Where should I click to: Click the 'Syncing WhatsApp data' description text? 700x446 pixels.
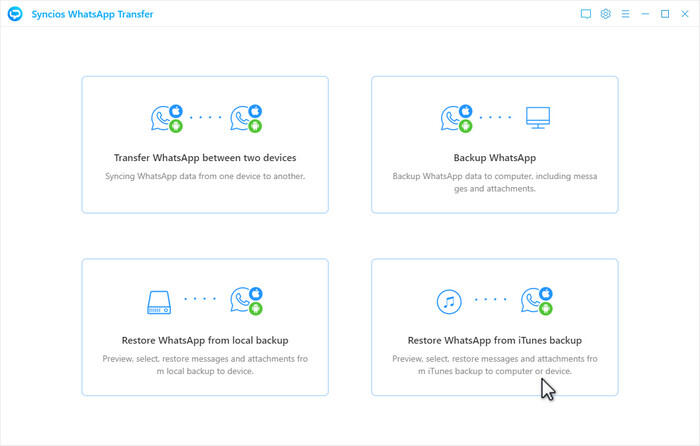pyautogui.click(x=205, y=176)
